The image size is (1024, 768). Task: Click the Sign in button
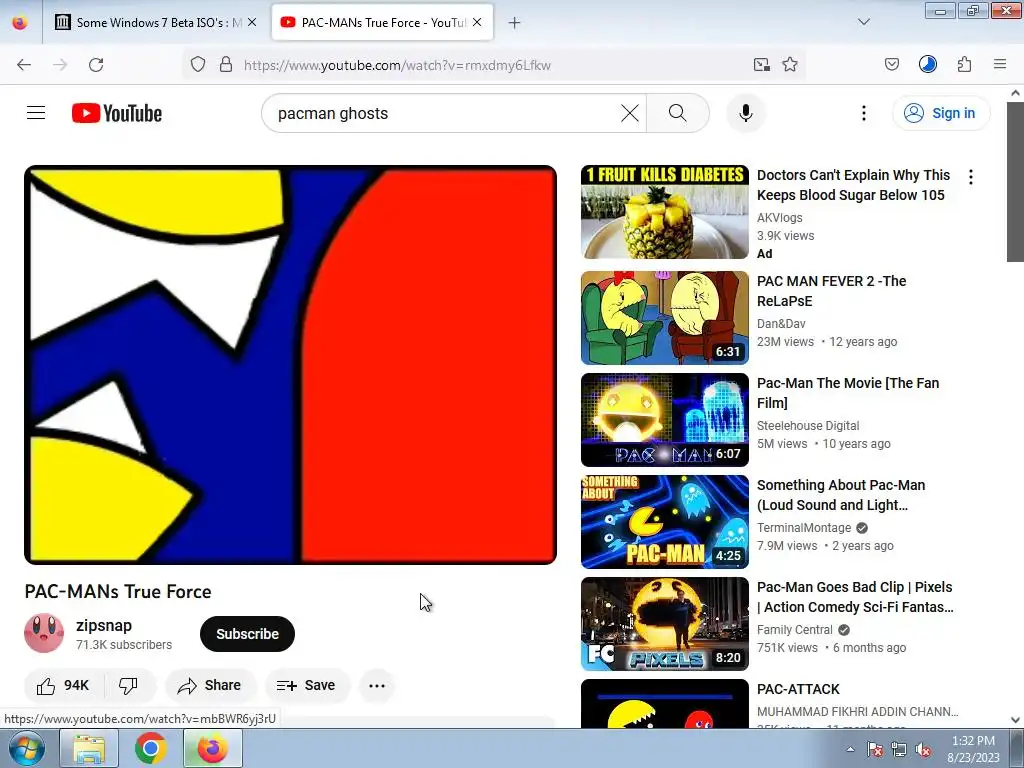pyautogui.click(x=941, y=113)
